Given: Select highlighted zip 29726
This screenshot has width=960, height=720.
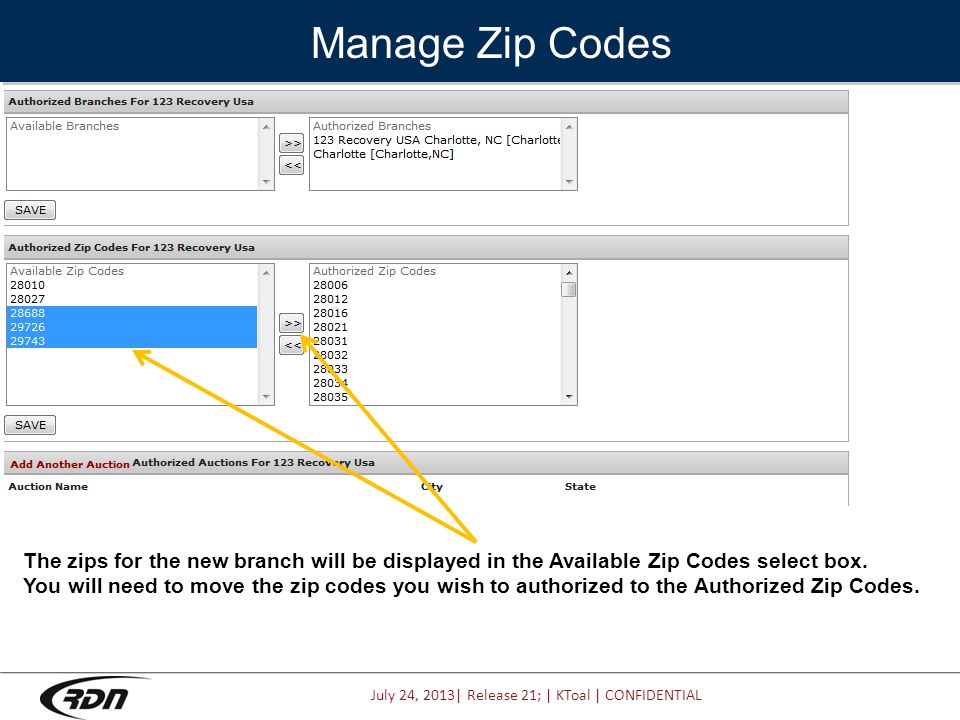Looking at the screenshot, I should pyautogui.click(x=132, y=327).
